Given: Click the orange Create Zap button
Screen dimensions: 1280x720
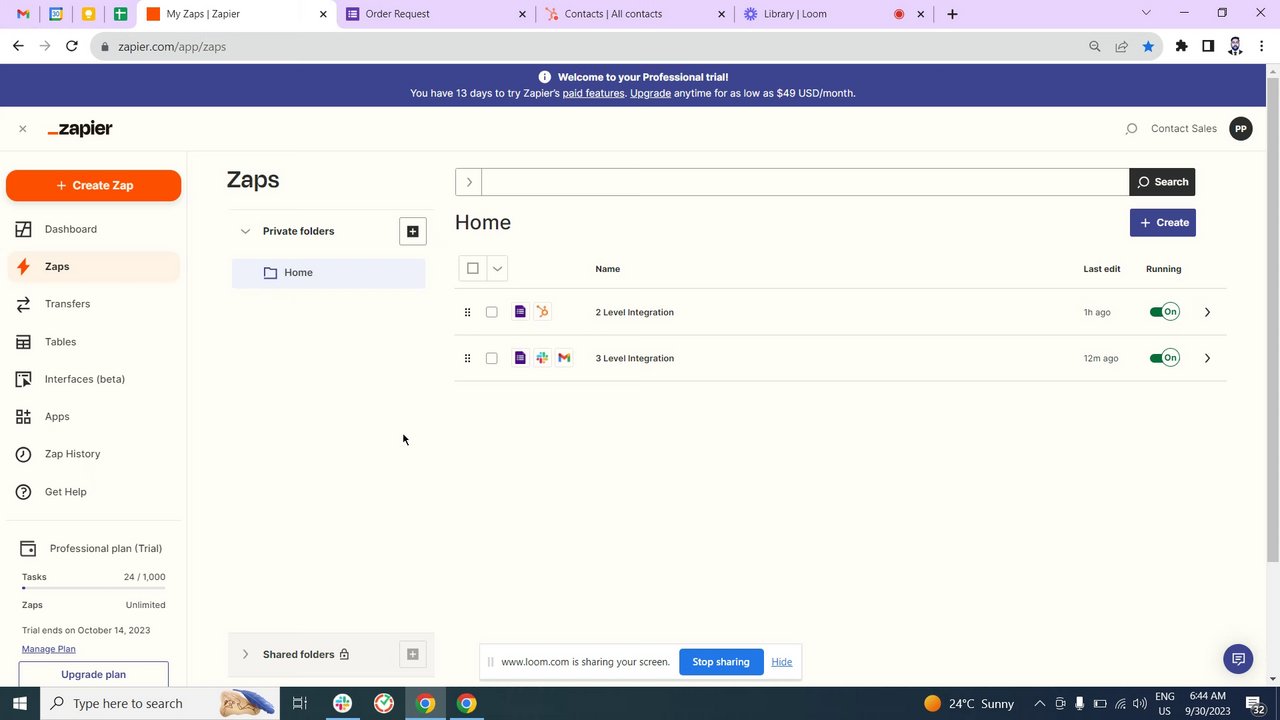Looking at the screenshot, I should (93, 185).
